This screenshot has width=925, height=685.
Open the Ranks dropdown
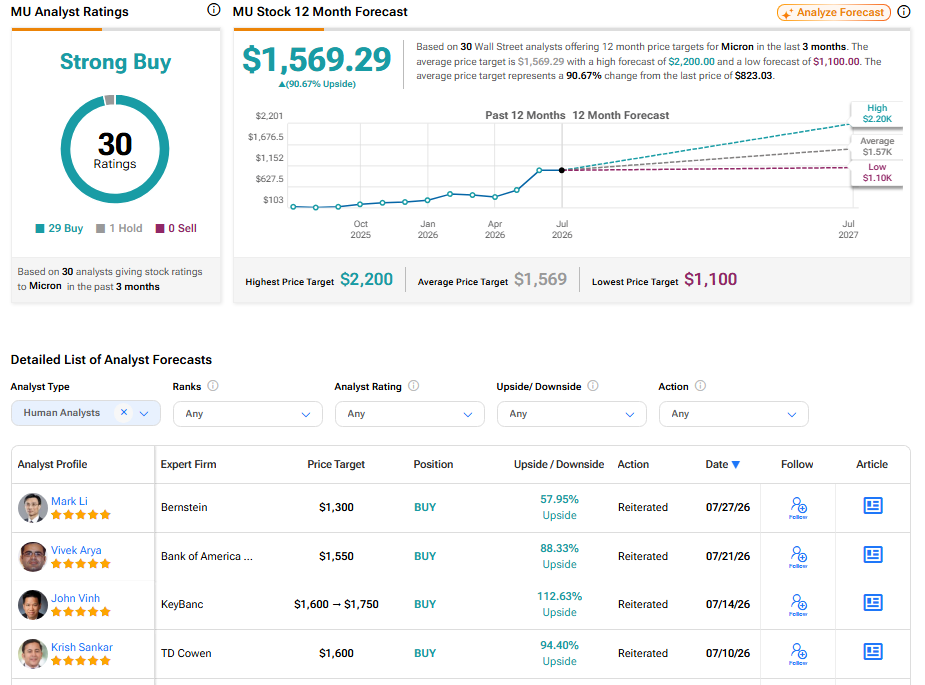point(248,414)
